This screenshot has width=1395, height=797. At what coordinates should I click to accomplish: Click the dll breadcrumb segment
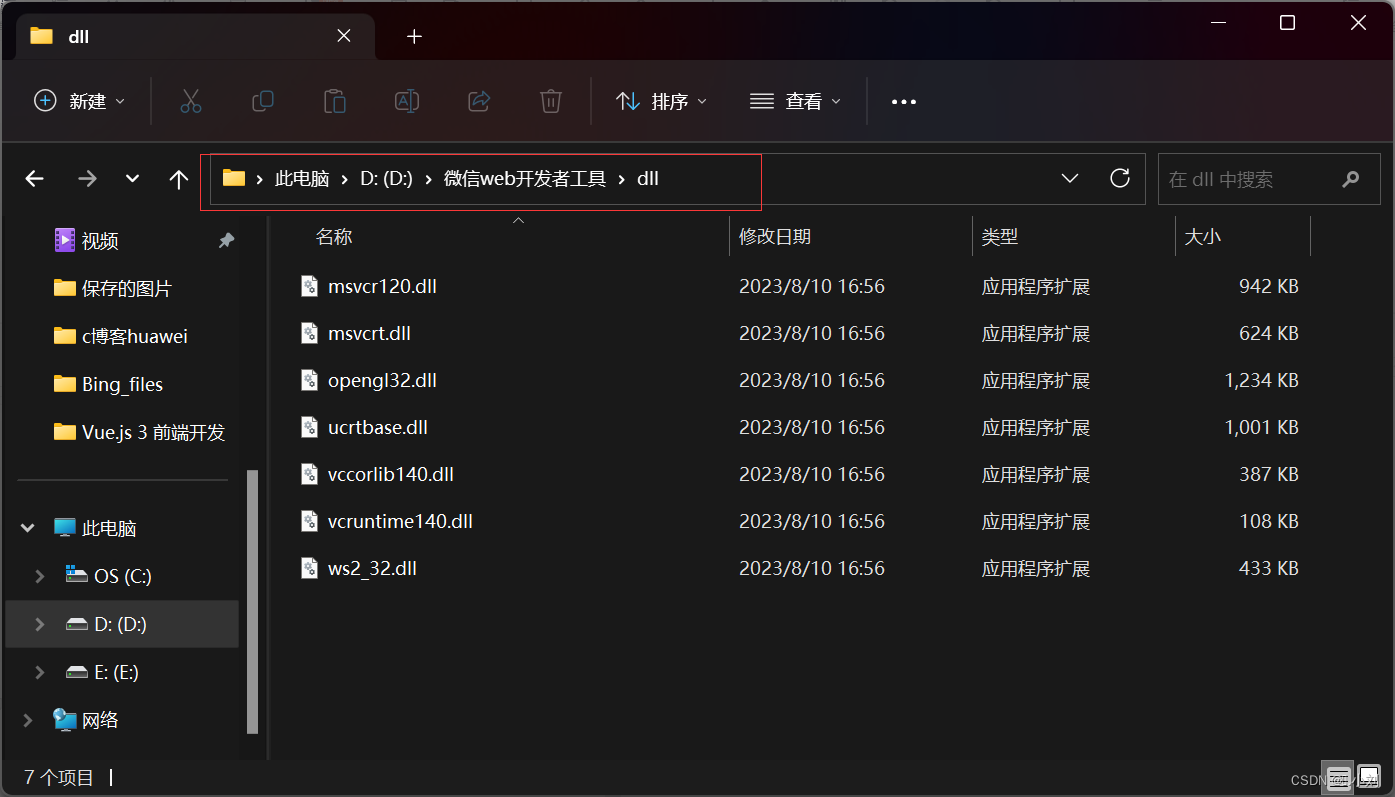[648, 179]
